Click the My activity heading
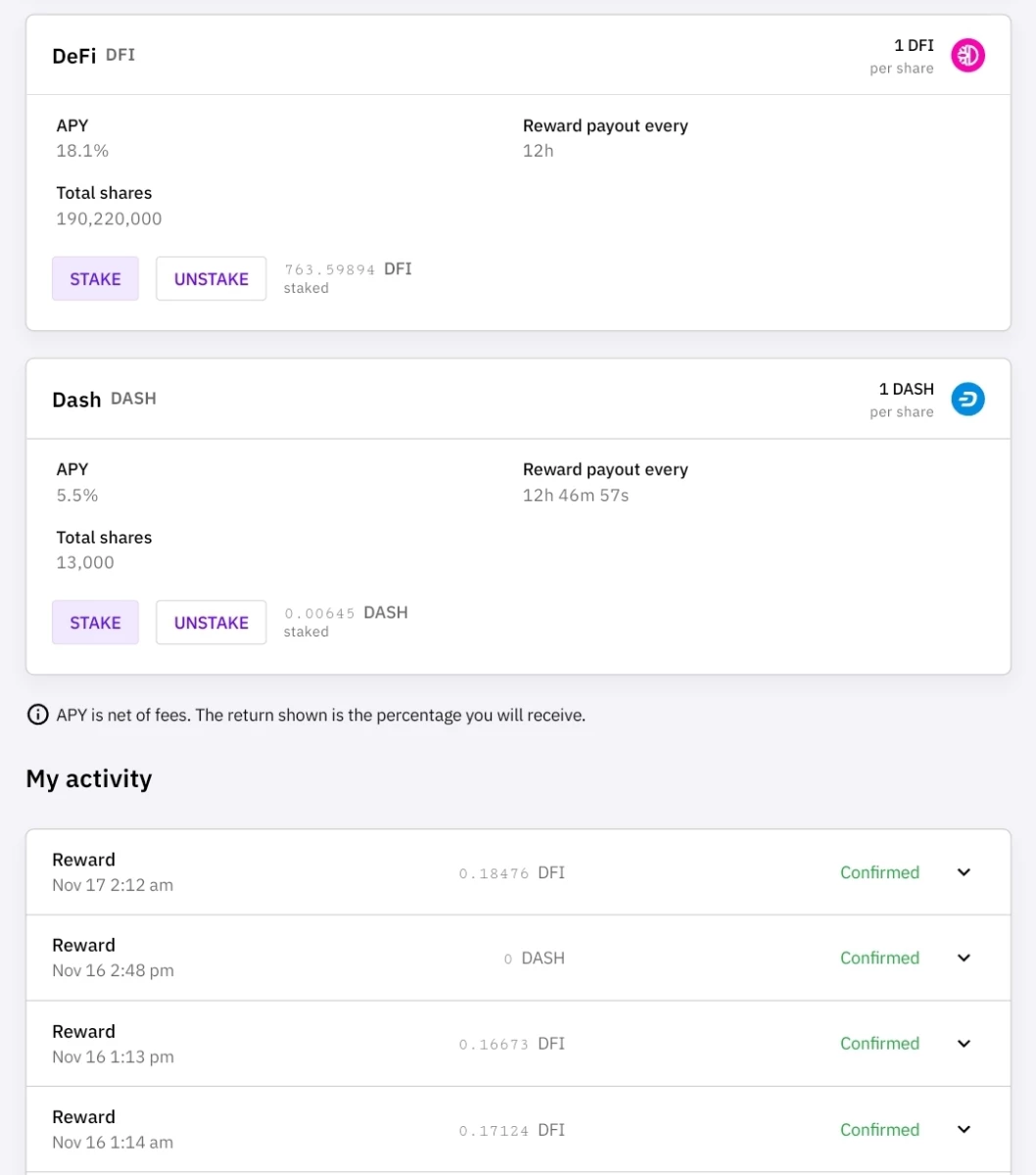1036x1175 pixels. [89, 778]
